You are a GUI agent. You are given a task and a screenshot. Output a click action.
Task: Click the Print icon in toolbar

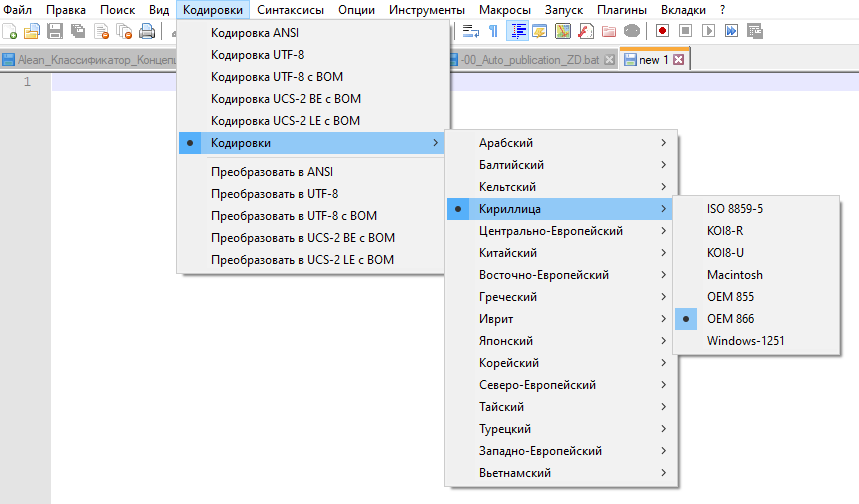(x=147, y=31)
